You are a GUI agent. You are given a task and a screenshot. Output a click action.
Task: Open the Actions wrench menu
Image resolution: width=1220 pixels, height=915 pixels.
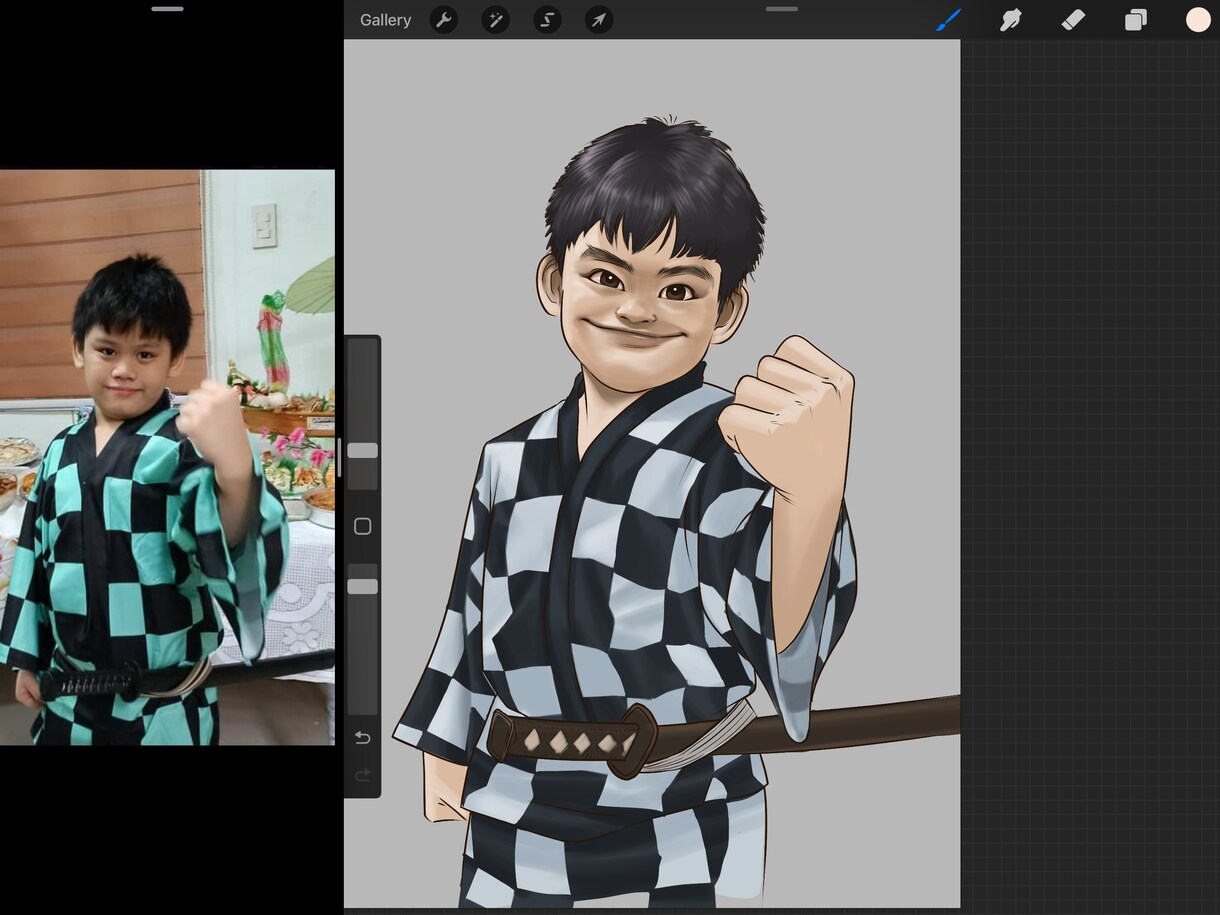coord(444,20)
